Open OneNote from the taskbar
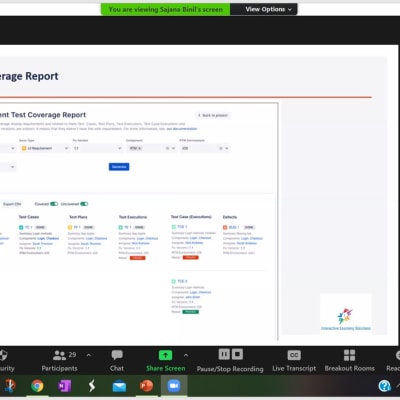400x400 pixels. click(64, 386)
